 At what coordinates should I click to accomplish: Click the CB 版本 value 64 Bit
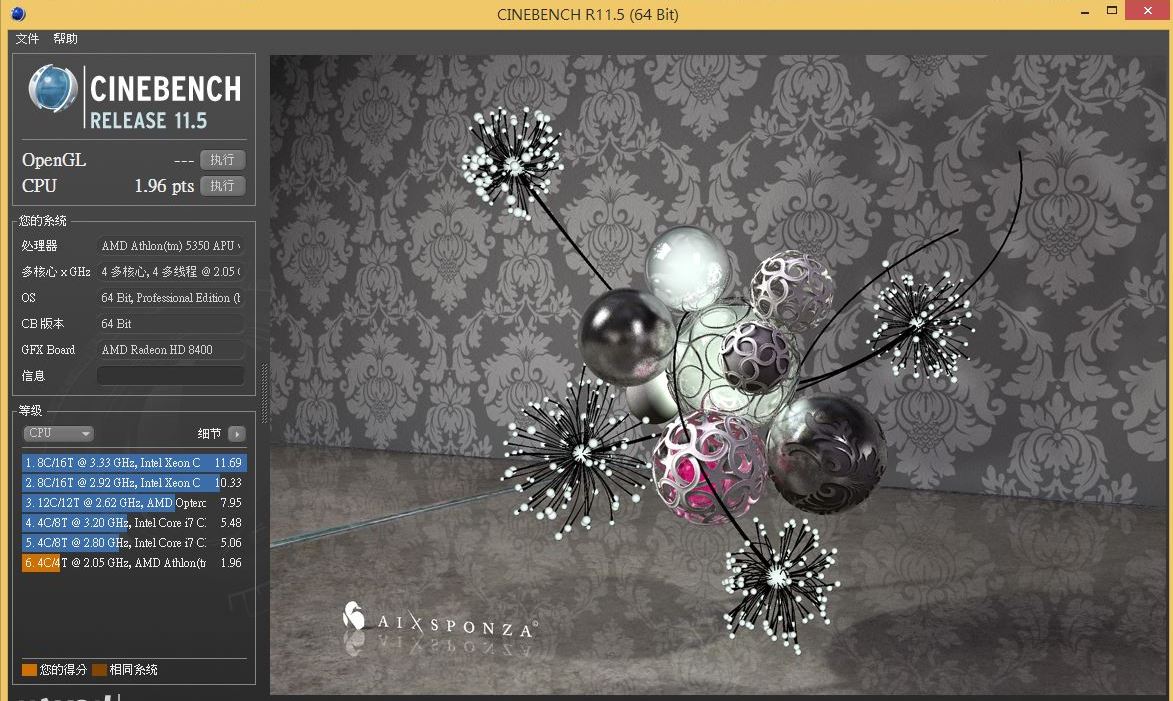(x=171, y=324)
